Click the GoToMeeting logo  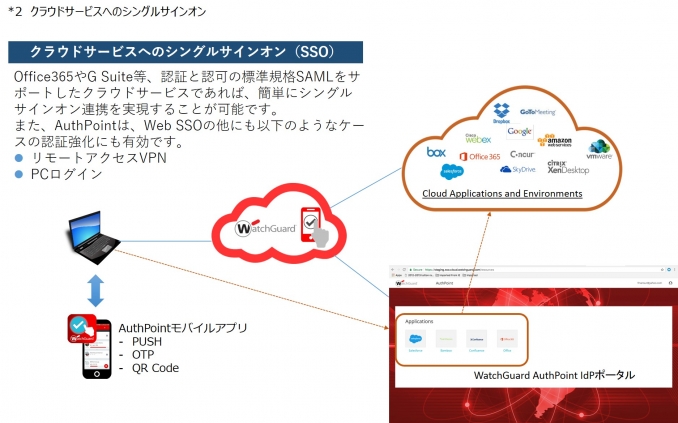pyautogui.click(x=537, y=112)
